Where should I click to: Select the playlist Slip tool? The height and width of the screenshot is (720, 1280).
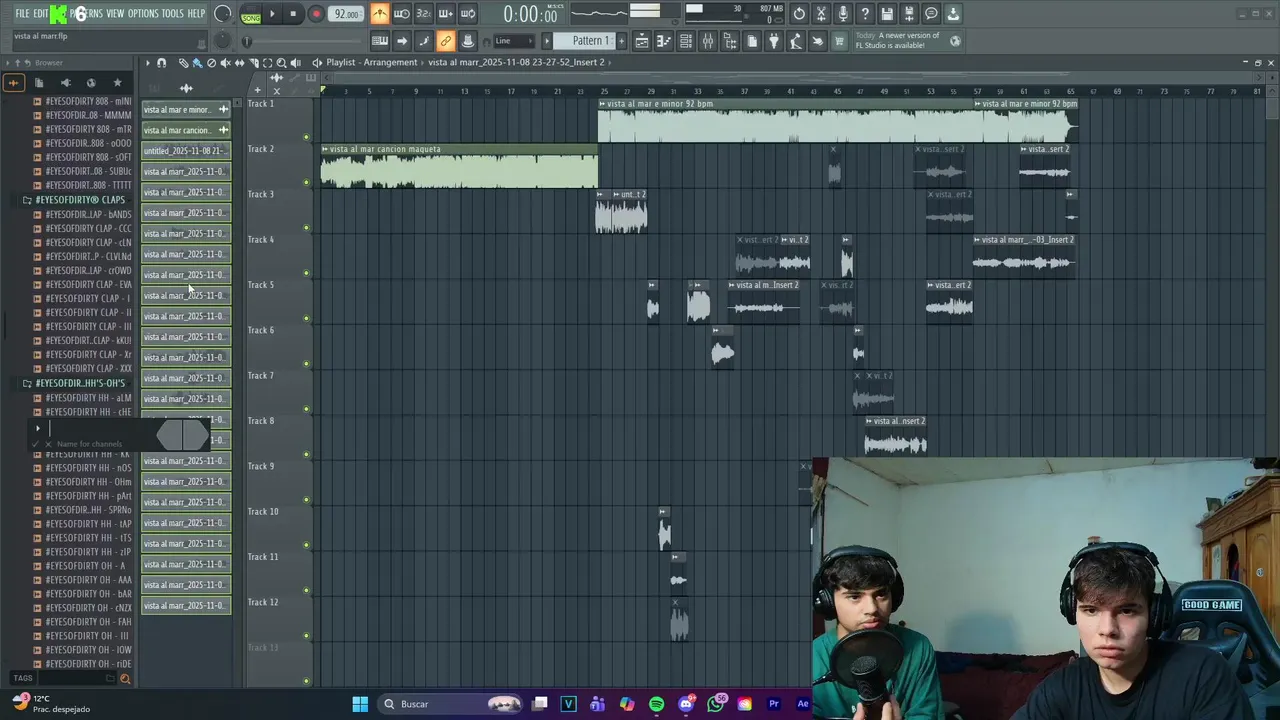pos(239,62)
